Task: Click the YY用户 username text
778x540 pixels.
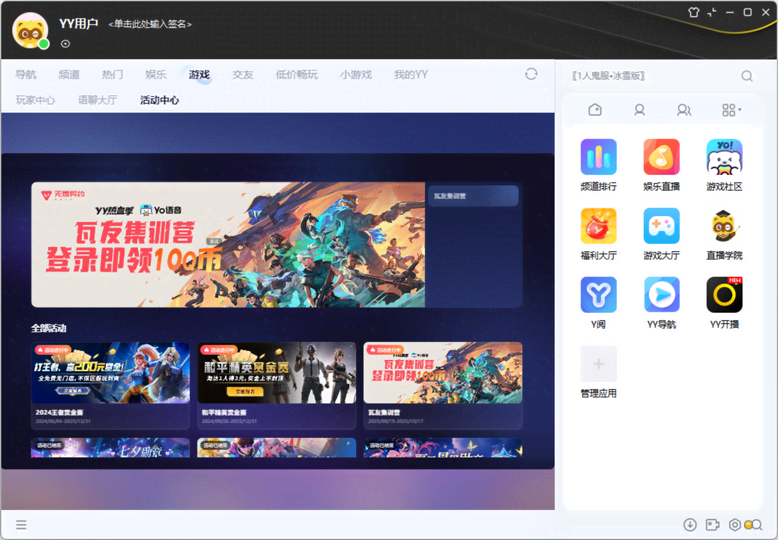Action: pyautogui.click(x=78, y=23)
